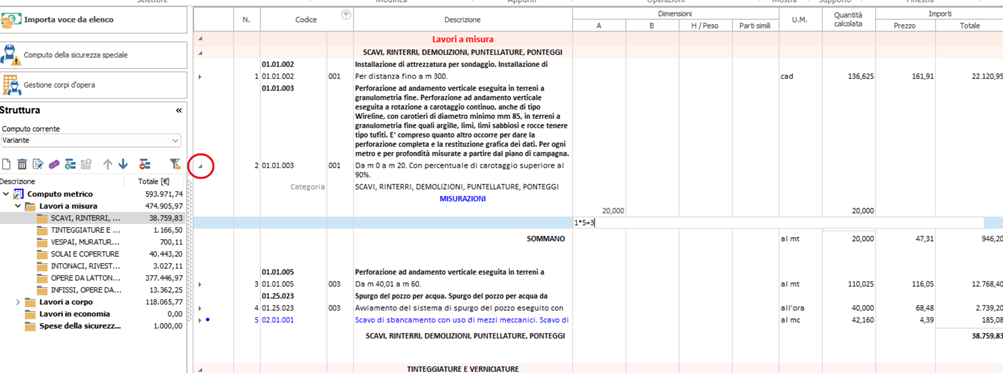Click the trash bin delete icon

point(22,164)
